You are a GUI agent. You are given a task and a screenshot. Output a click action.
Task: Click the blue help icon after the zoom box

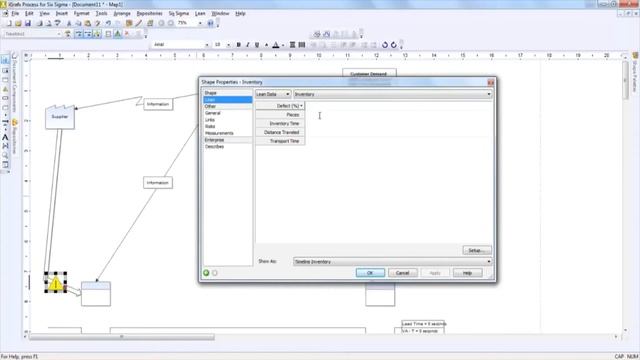tap(211, 23)
